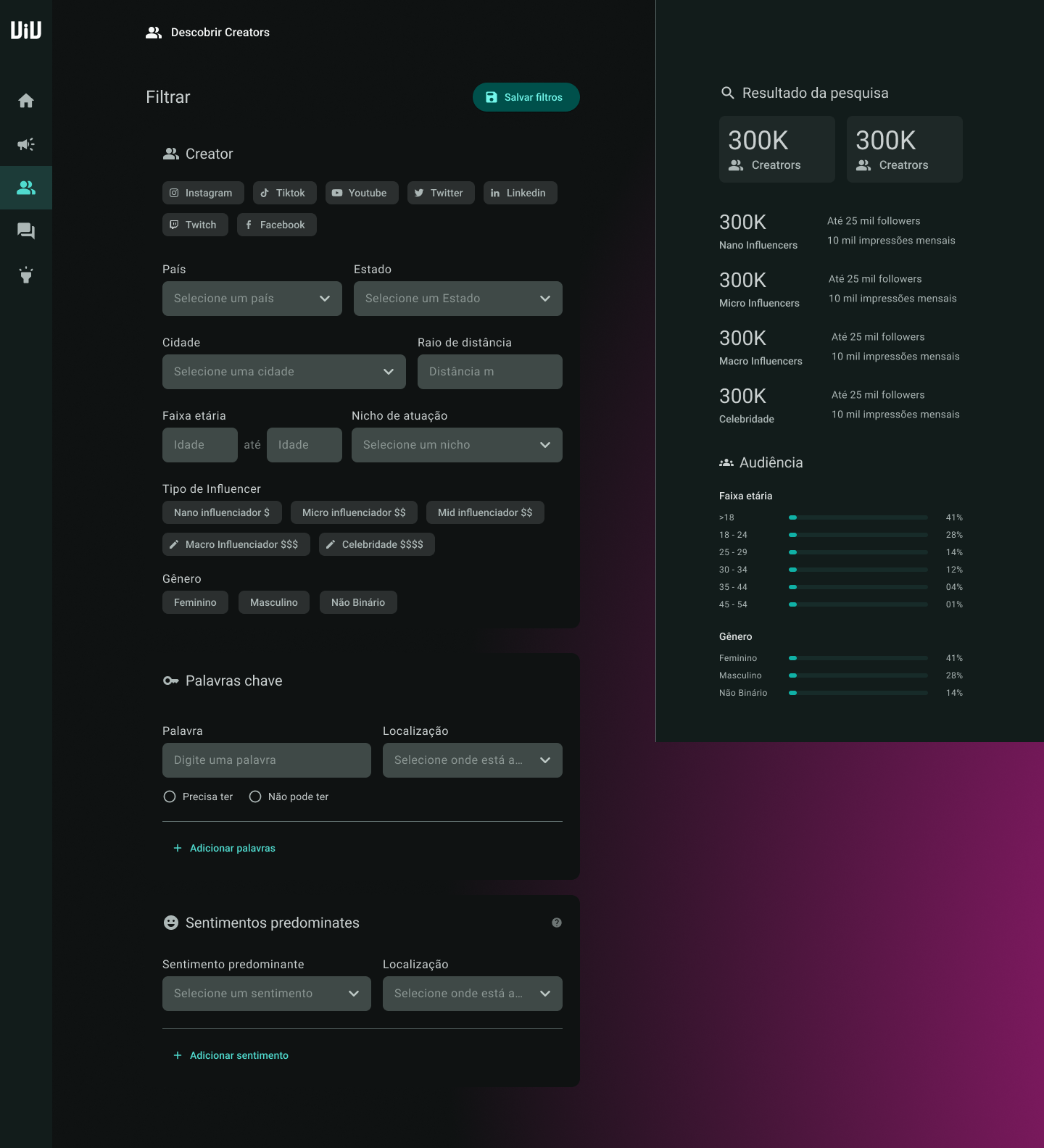Click the smiley icon beside Sentimentos predominates
The width and height of the screenshot is (1044, 1148).
pos(171,923)
